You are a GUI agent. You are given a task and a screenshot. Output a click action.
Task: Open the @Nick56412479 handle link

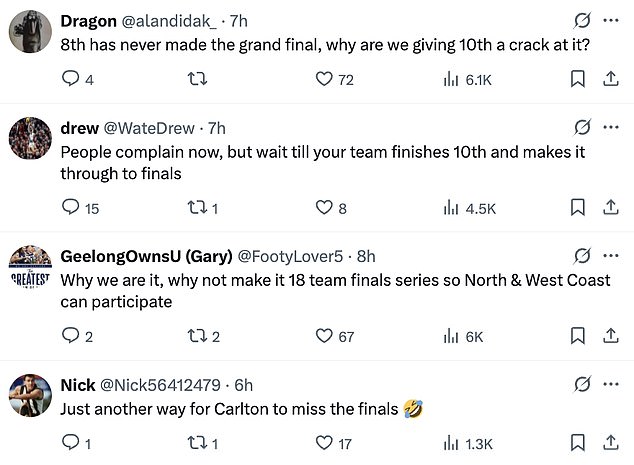[162, 384]
